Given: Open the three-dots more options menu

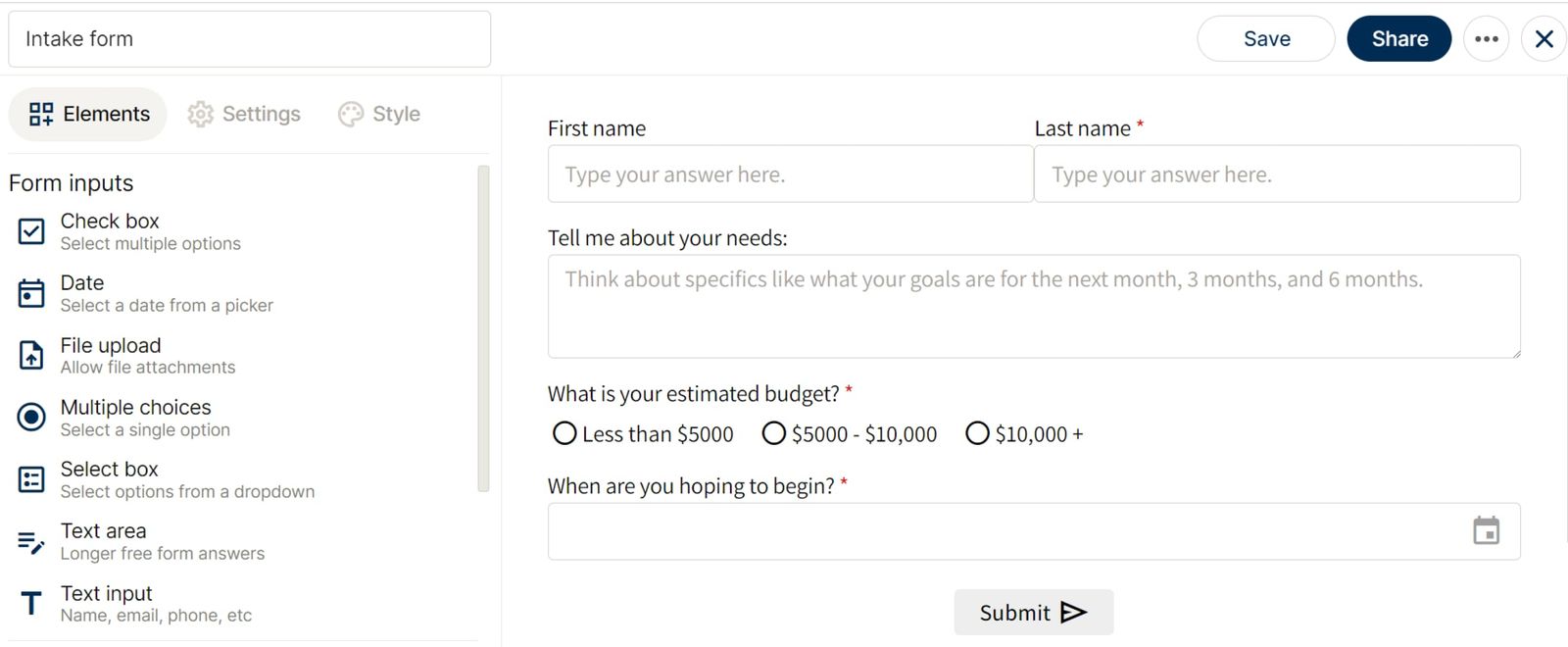Looking at the screenshot, I should pos(1486,39).
